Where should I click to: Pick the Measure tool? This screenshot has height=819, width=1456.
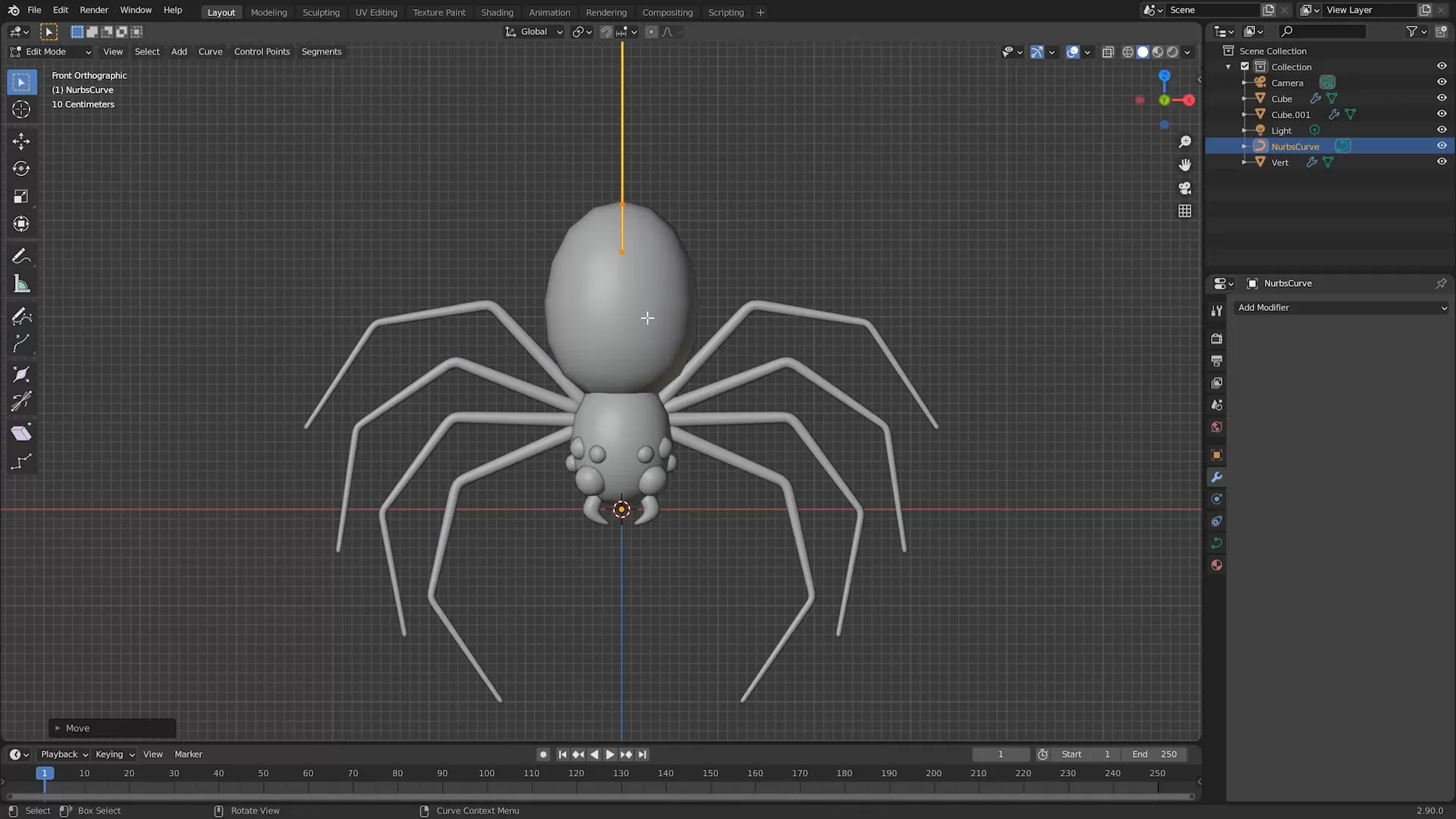[21, 284]
